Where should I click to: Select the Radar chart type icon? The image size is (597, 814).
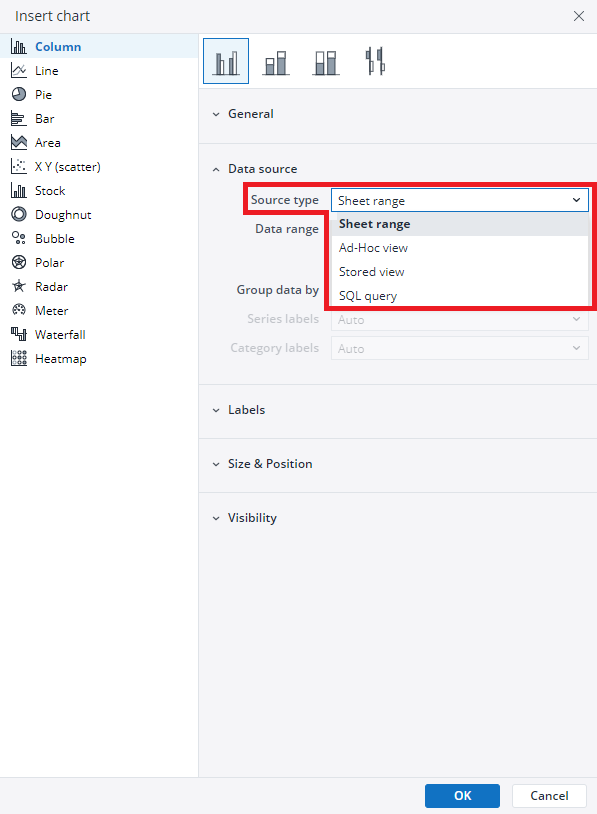(19, 286)
